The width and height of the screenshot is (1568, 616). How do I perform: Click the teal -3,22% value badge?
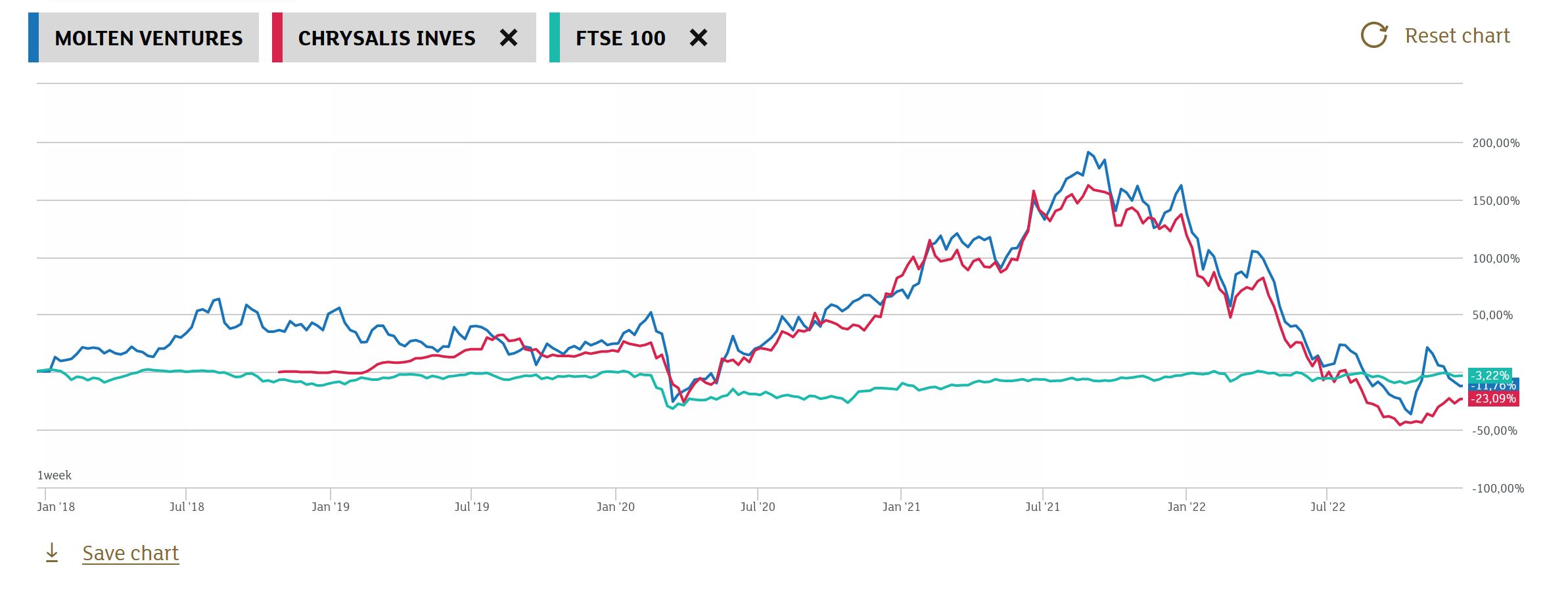click(x=1490, y=376)
